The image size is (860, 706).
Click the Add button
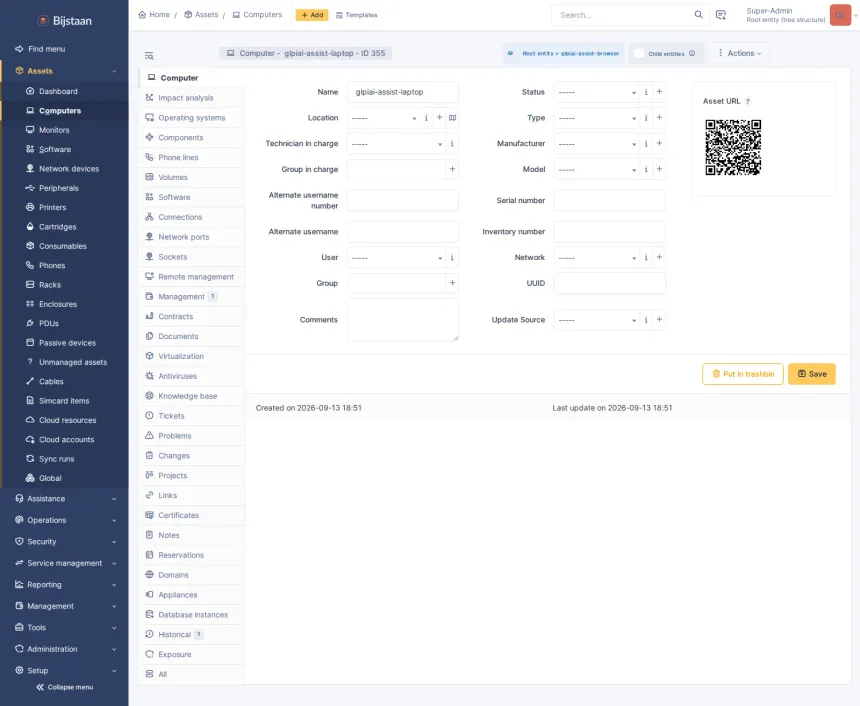point(312,15)
